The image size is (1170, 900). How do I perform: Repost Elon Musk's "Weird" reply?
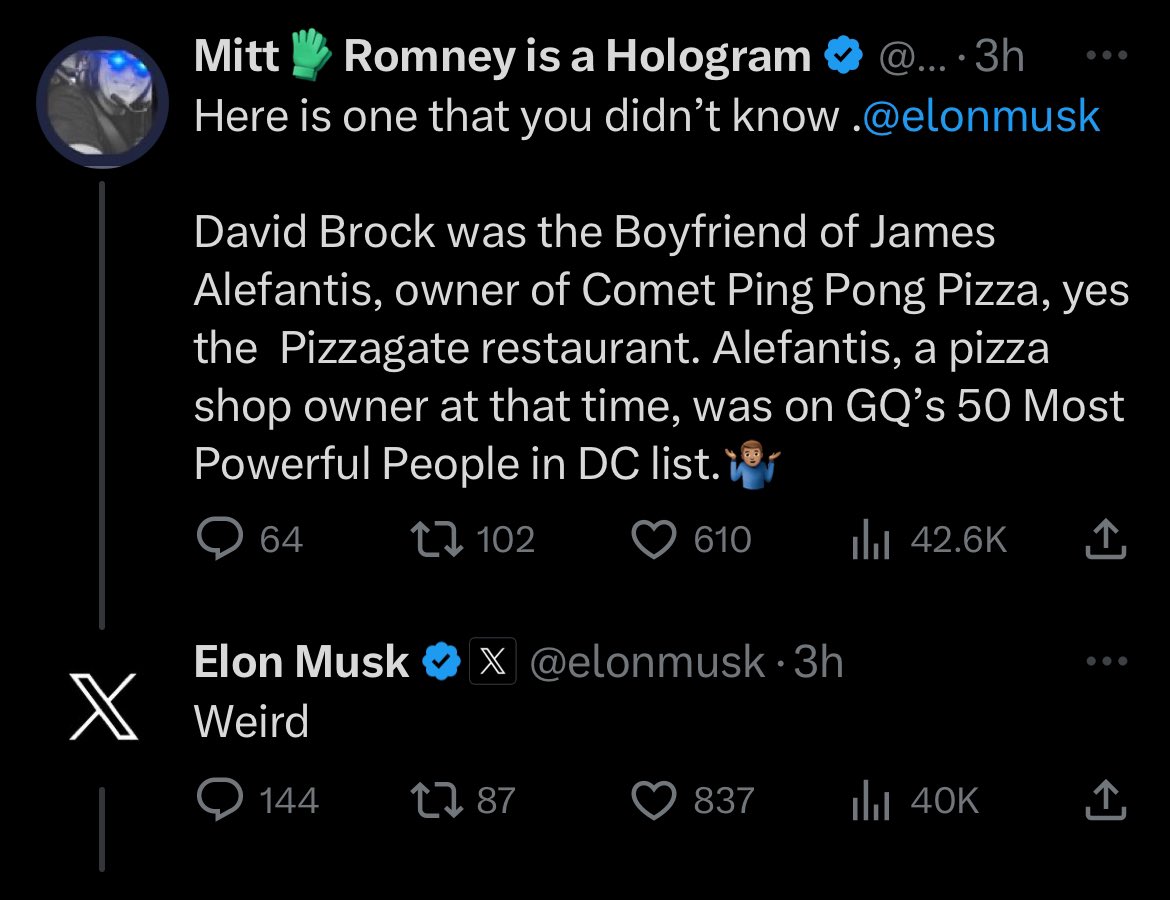pyautogui.click(x=436, y=800)
